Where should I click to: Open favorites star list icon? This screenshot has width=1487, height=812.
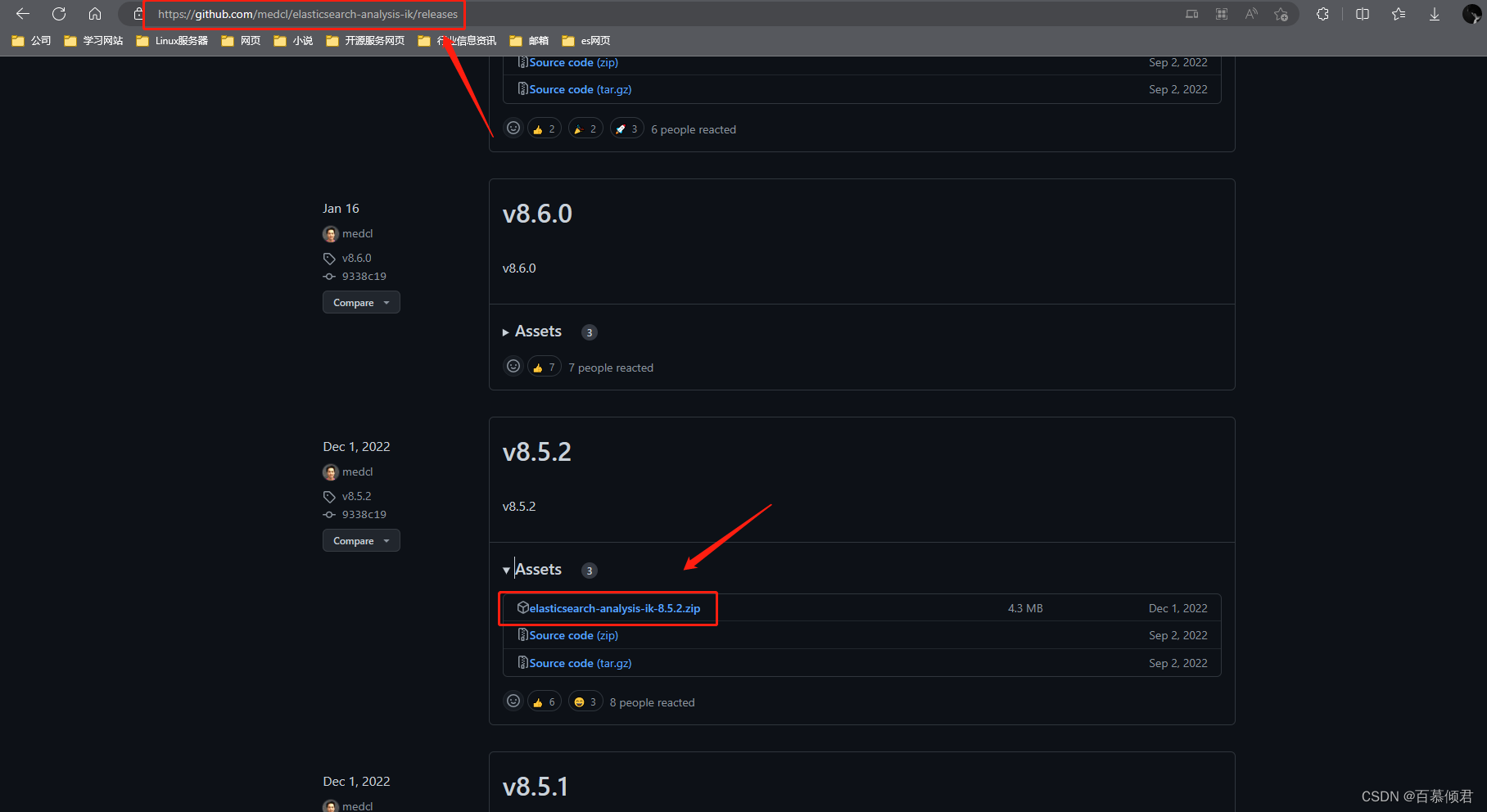(1399, 14)
